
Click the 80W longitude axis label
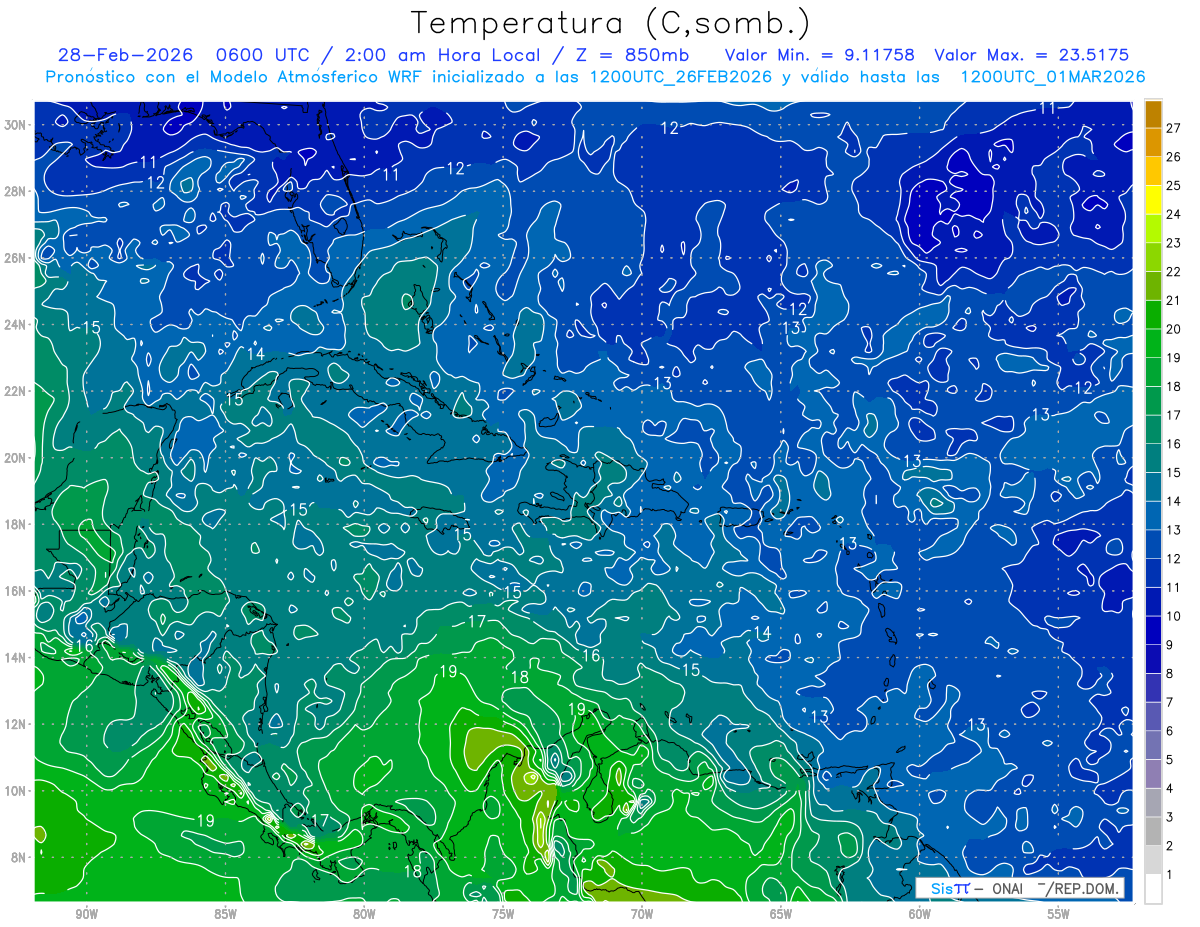pyautogui.click(x=364, y=914)
